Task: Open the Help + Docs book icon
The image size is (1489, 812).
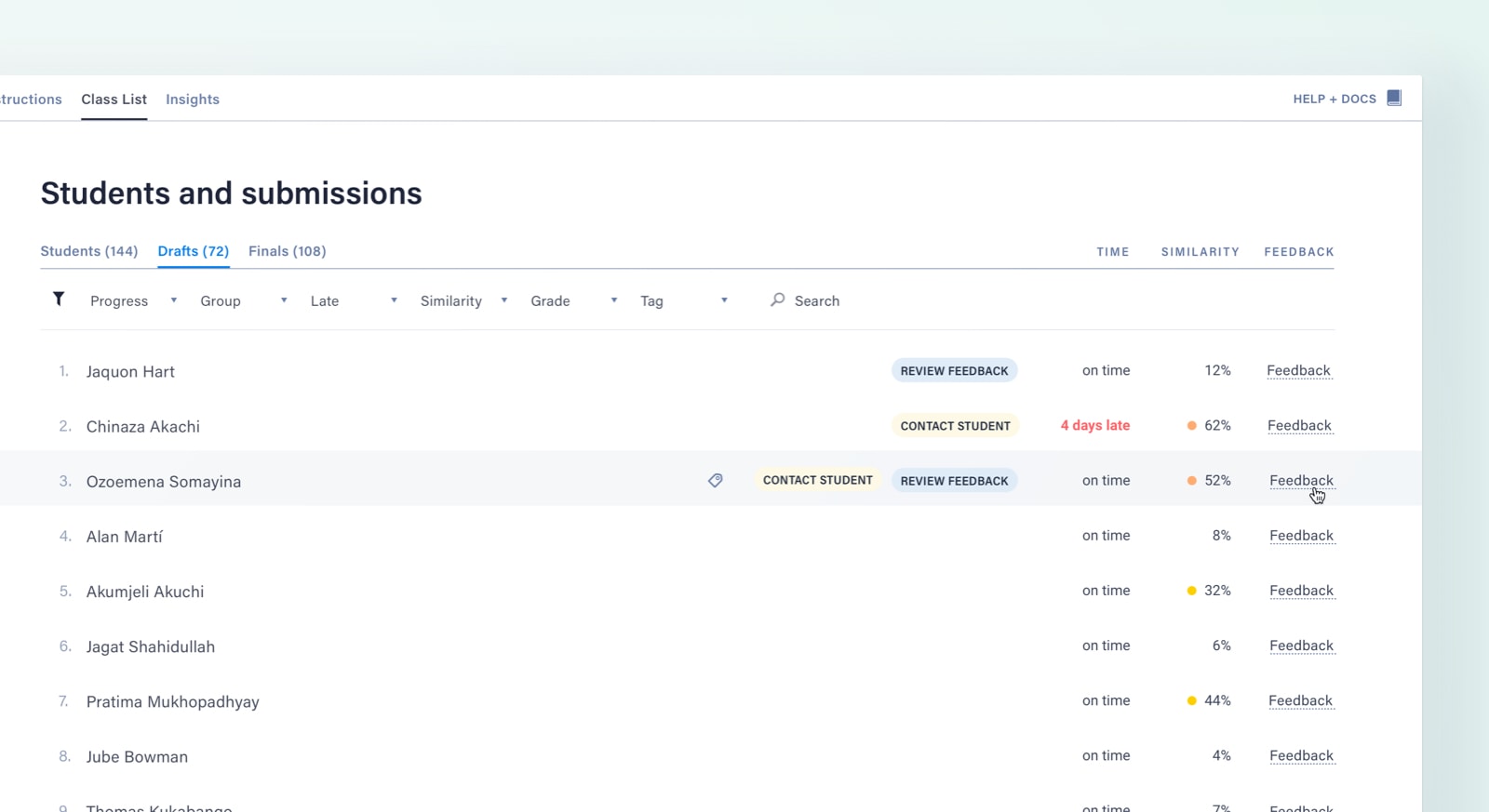Action: pyautogui.click(x=1393, y=98)
